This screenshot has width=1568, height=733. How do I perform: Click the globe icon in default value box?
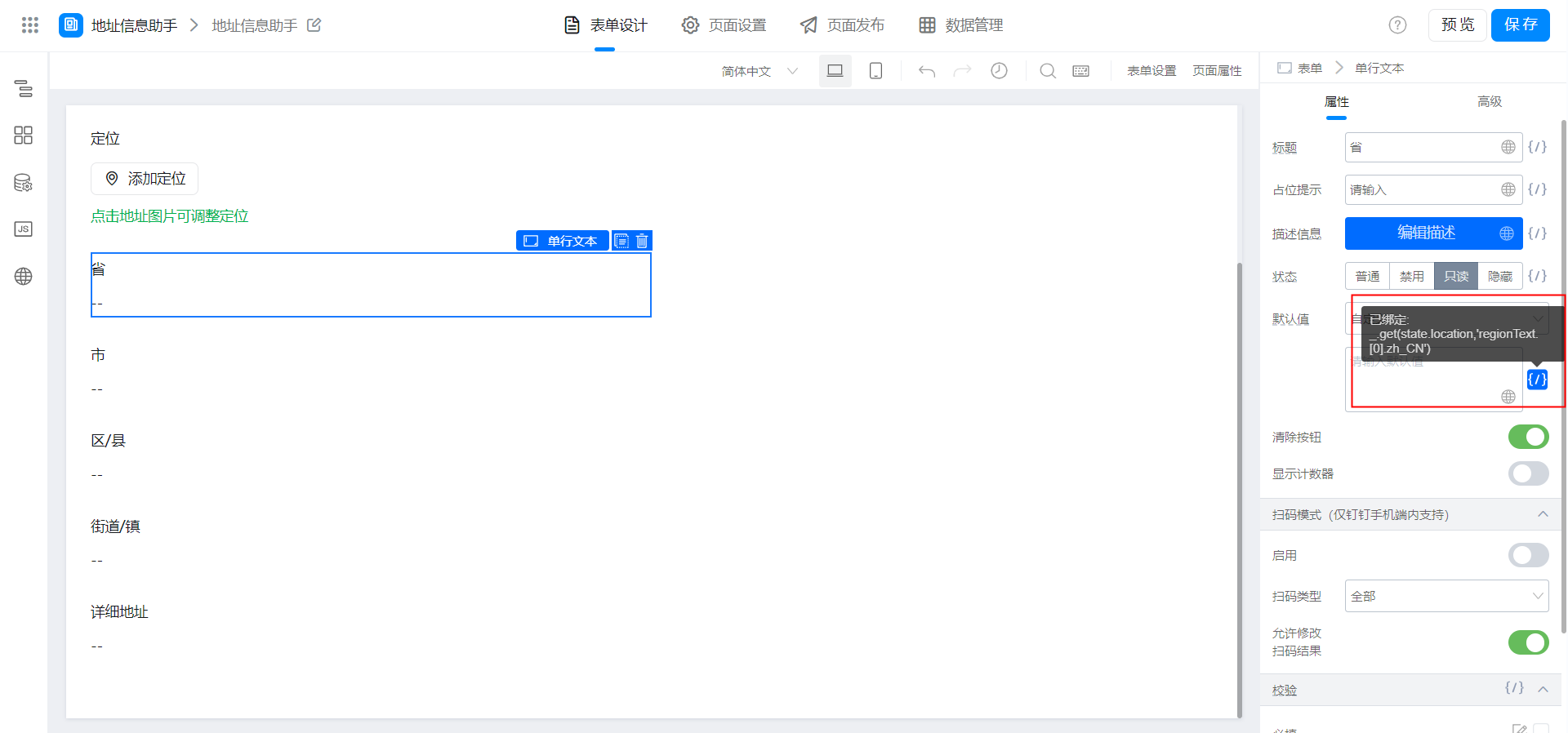pos(1508,397)
